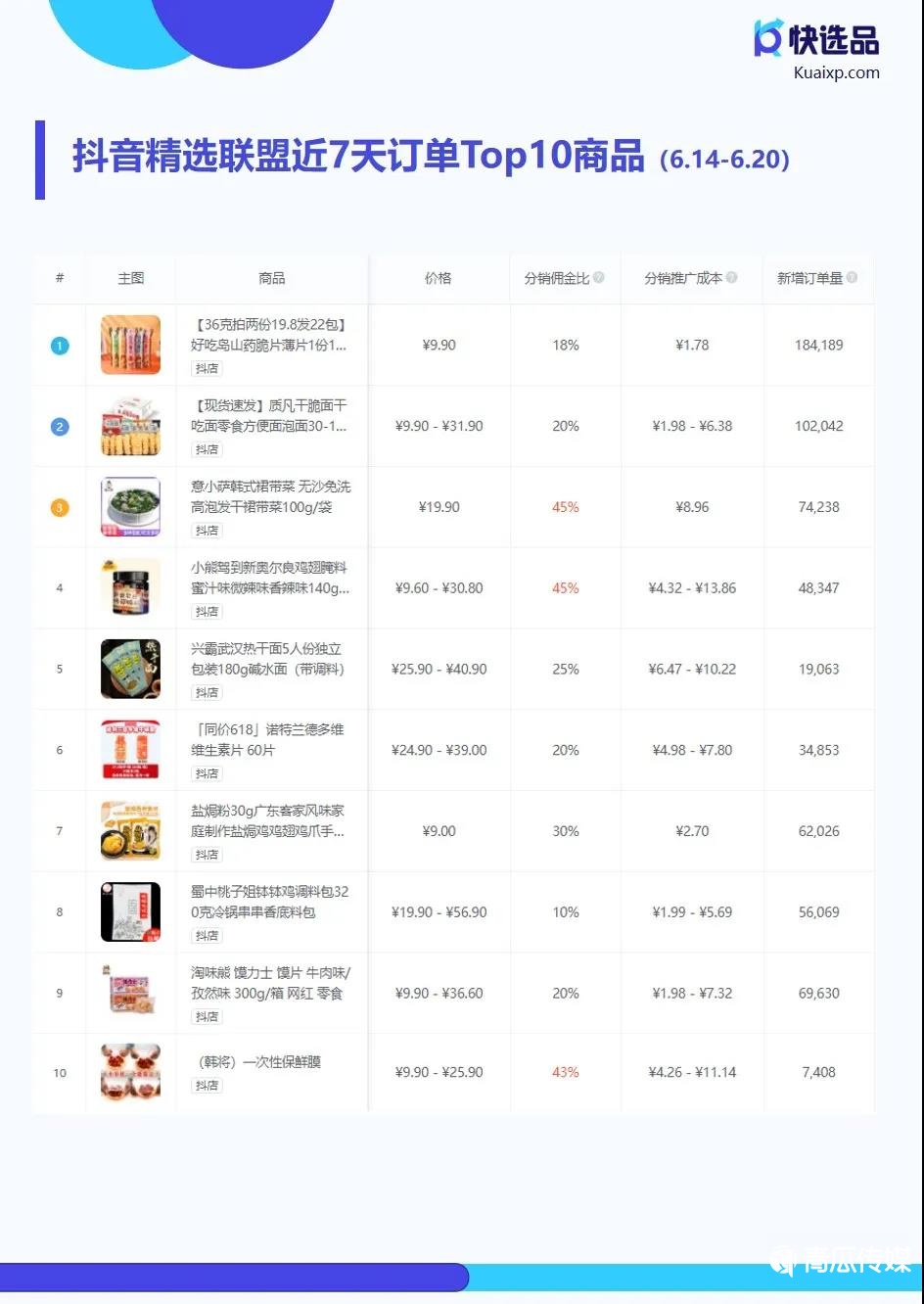Click the 184,189 order count cell
This screenshot has height=1304, width=924.
pos(818,346)
